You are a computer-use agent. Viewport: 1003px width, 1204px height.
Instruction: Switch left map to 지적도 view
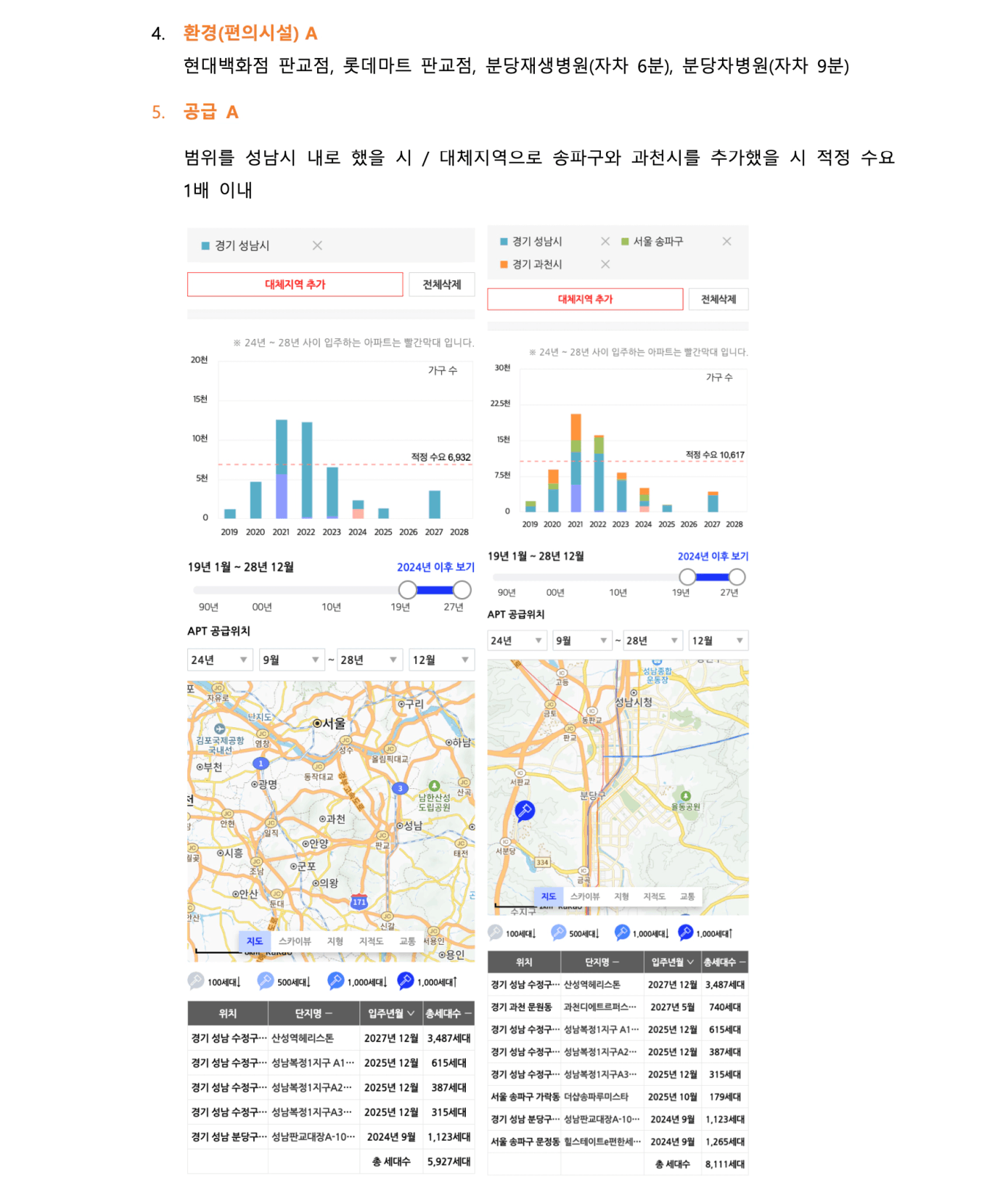[371, 941]
